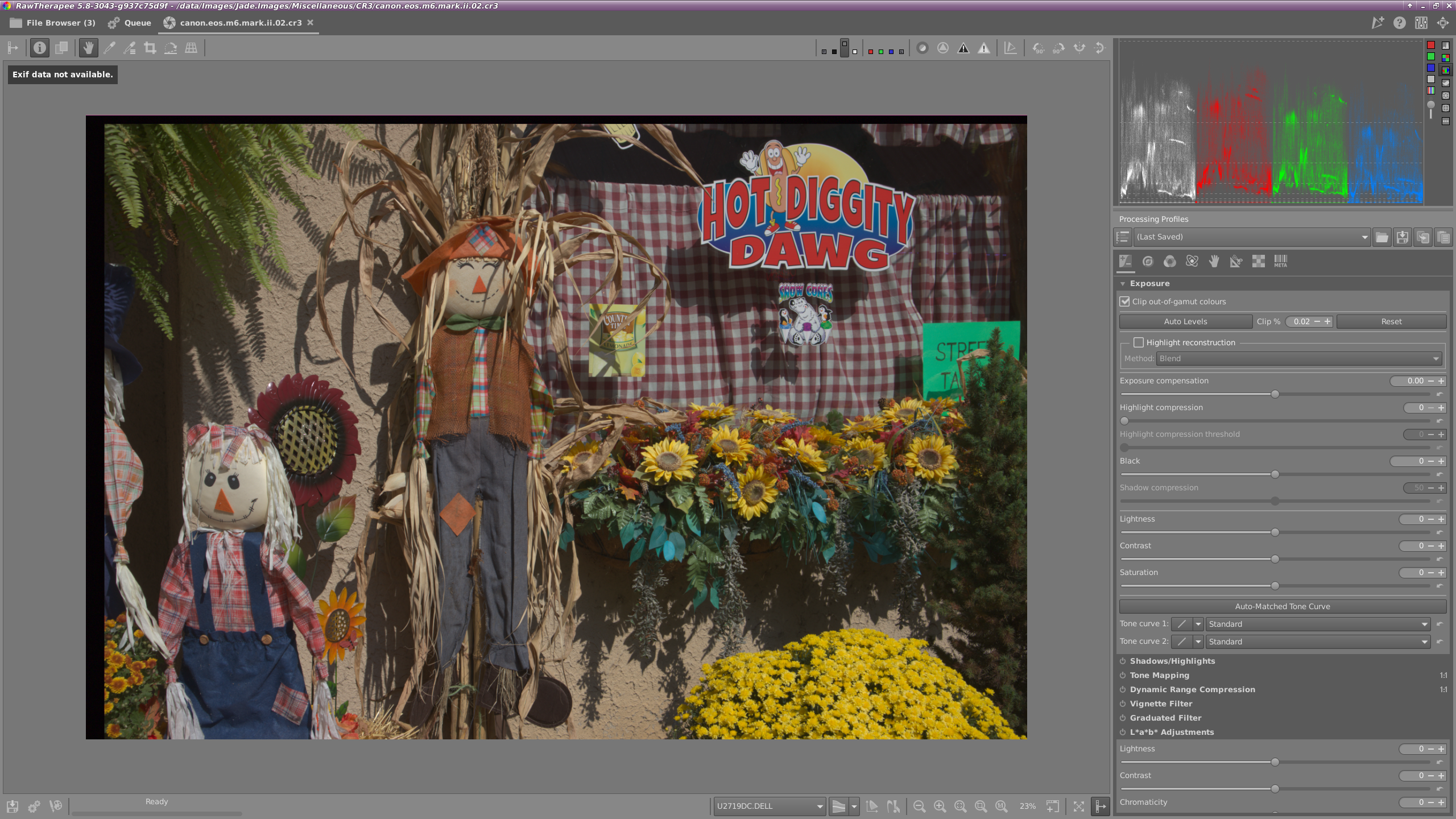Toggle red channel preview in toolbar
This screenshot has height=819, width=1456.
pyautogui.click(x=871, y=52)
